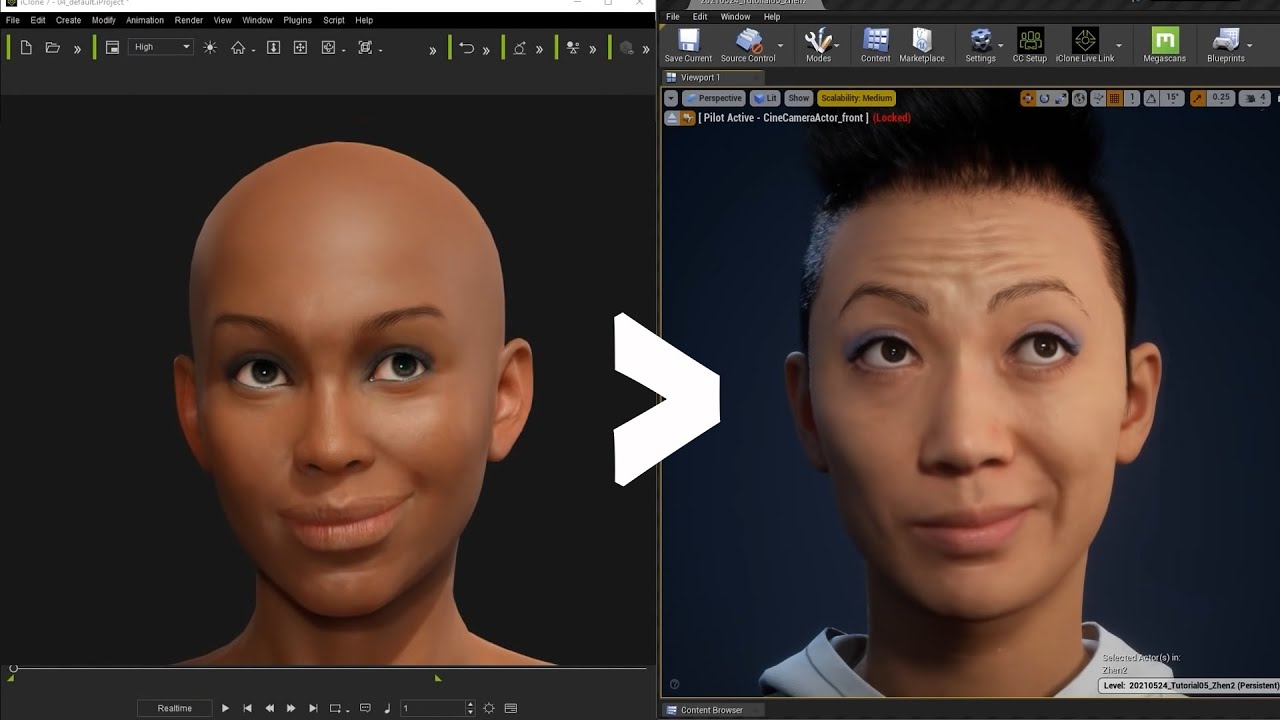This screenshot has width=1280, height=720.
Task: Click the Perspective viewport button
Action: click(714, 98)
